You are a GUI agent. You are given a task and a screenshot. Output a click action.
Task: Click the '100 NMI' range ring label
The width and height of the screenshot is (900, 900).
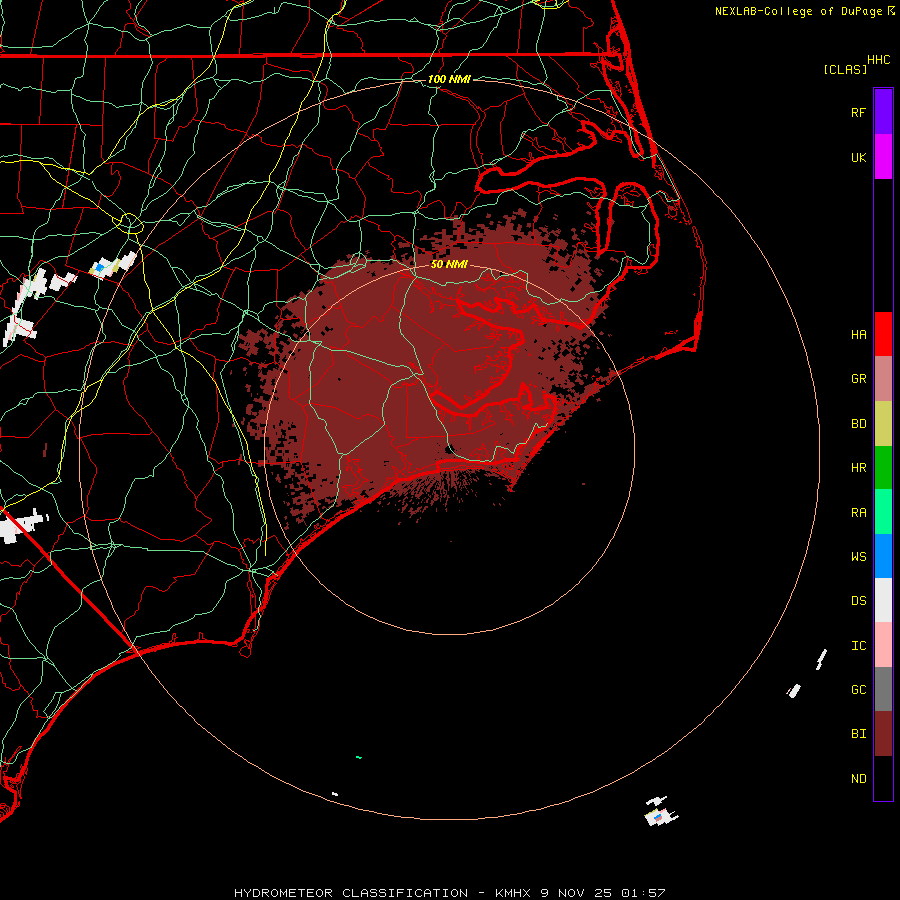click(x=449, y=79)
